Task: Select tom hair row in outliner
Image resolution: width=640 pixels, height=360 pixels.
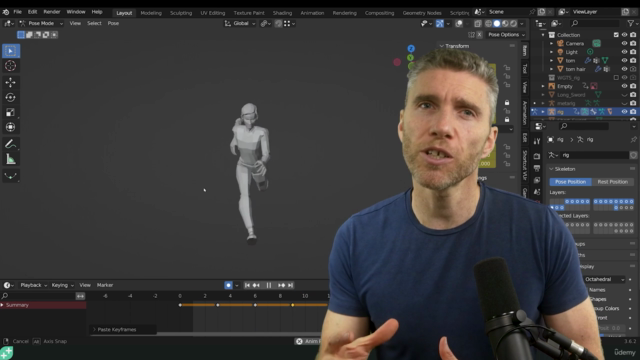Action: pos(576,69)
